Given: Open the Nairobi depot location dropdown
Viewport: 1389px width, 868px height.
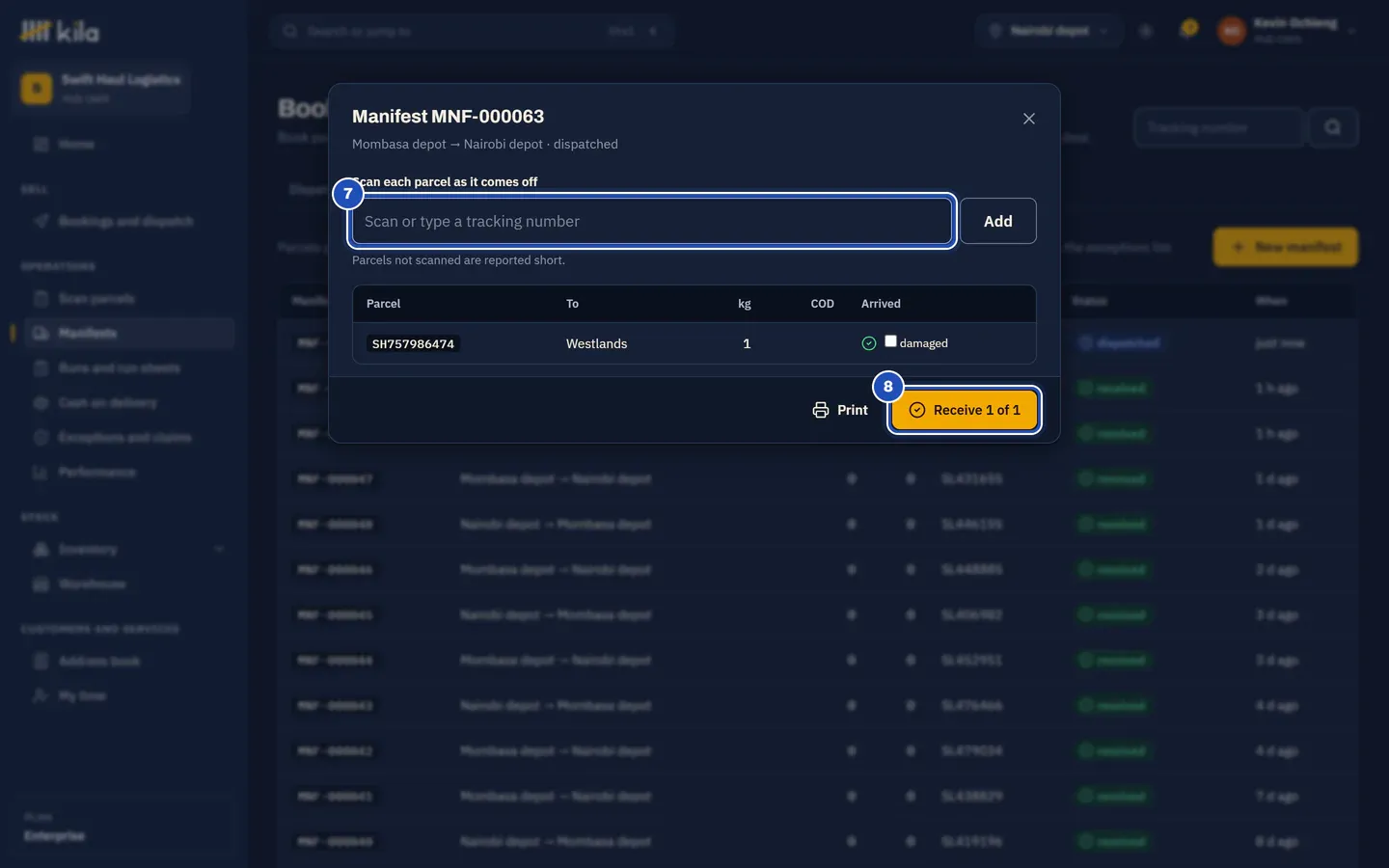Looking at the screenshot, I should pyautogui.click(x=1049, y=31).
